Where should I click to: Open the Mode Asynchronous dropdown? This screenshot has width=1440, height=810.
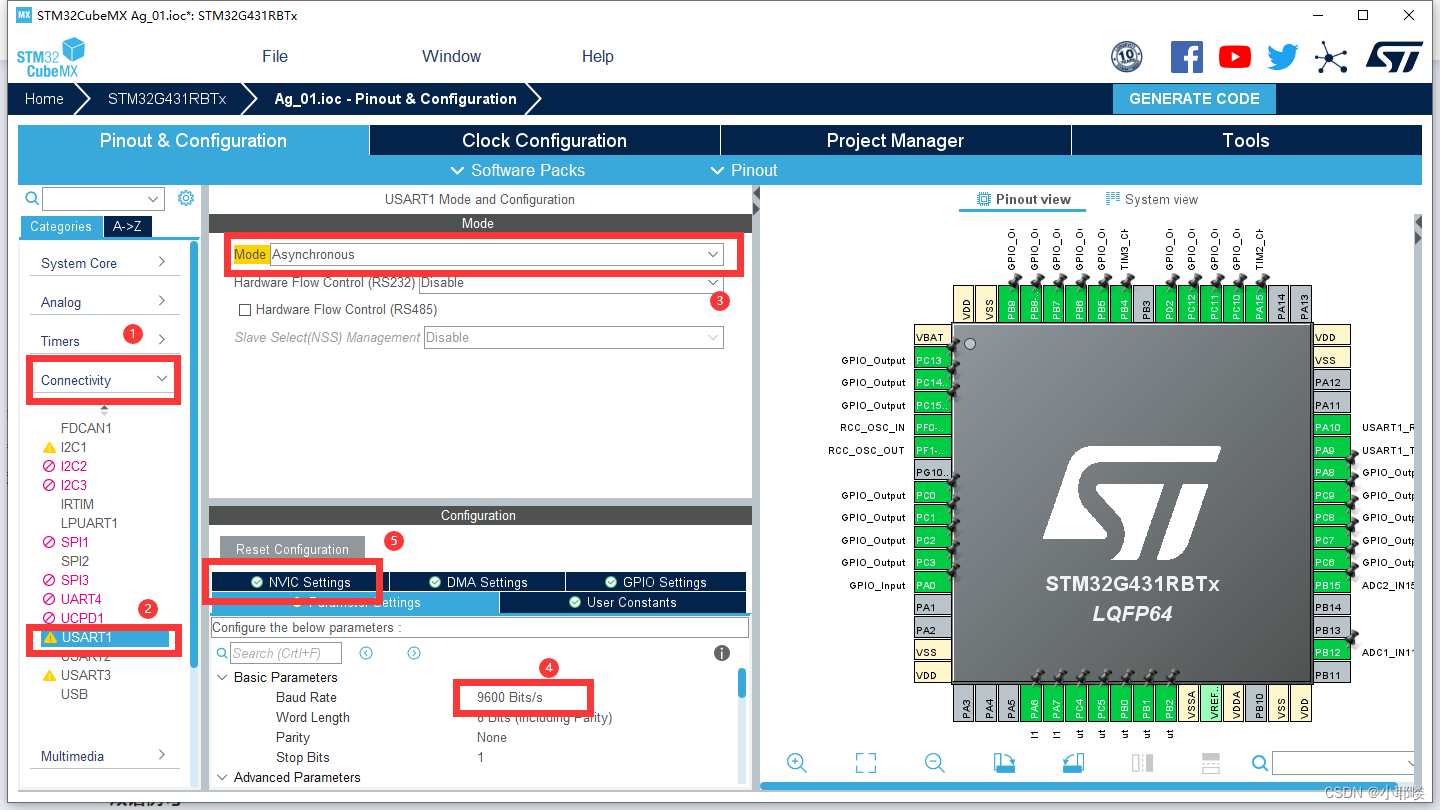(497, 255)
